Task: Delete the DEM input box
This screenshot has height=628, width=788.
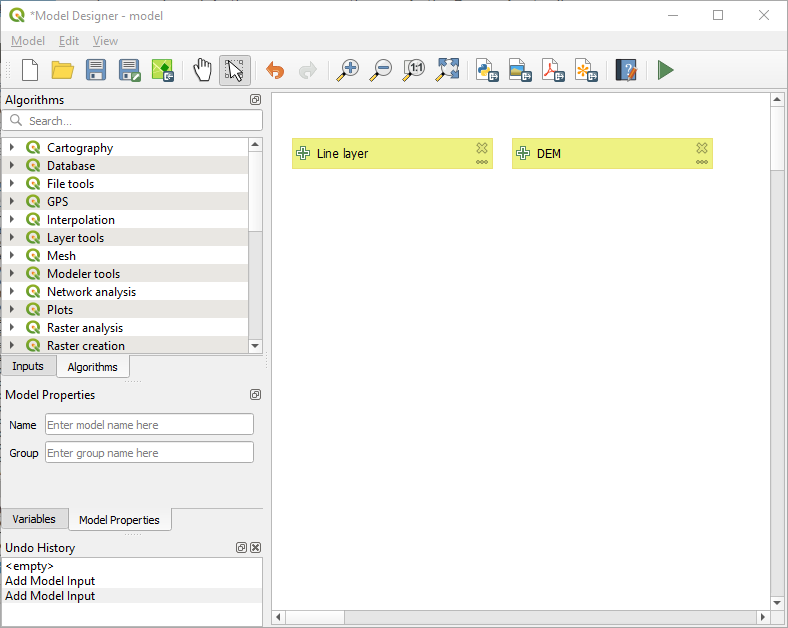Action: [x=702, y=148]
